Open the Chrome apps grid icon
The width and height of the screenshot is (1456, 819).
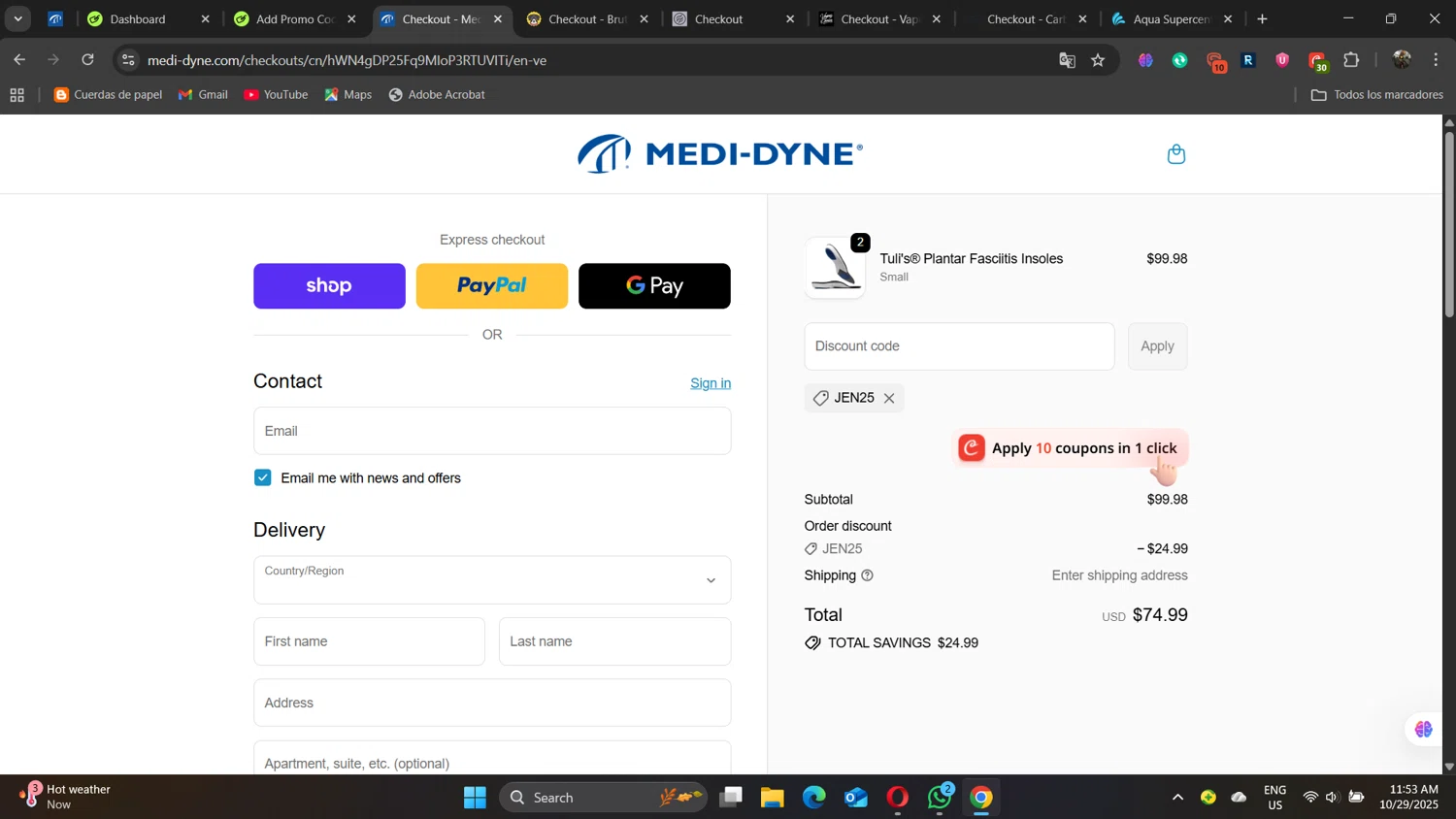pos(17,95)
